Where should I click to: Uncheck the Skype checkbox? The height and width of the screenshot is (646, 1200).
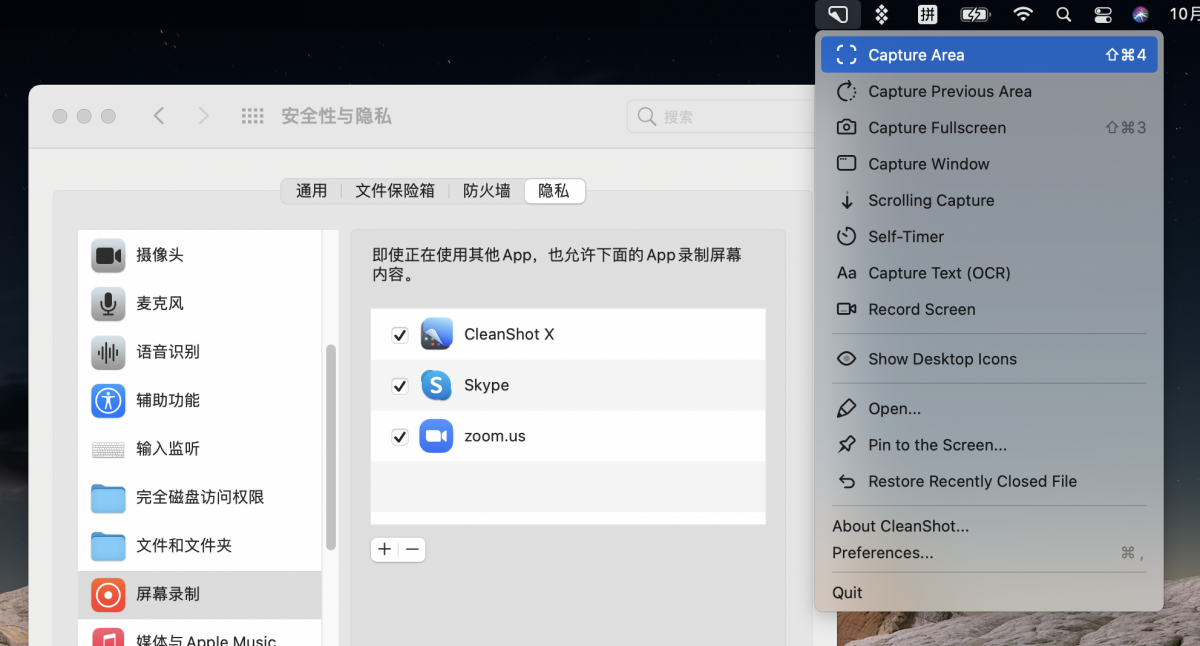pyautogui.click(x=400, y=386)
